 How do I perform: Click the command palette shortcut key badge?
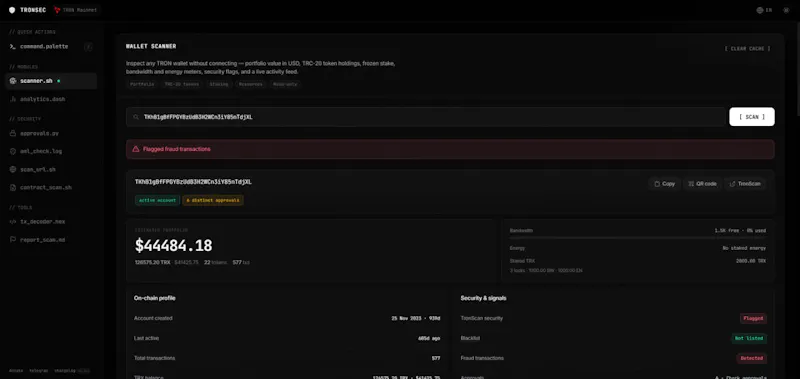(88, 46)
